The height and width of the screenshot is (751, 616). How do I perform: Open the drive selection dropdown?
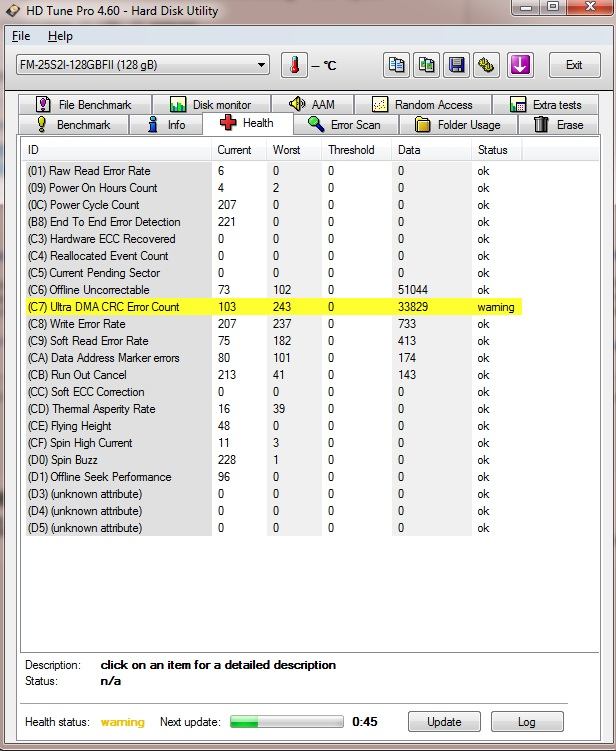pyautogui.click(x=143, y=65)
